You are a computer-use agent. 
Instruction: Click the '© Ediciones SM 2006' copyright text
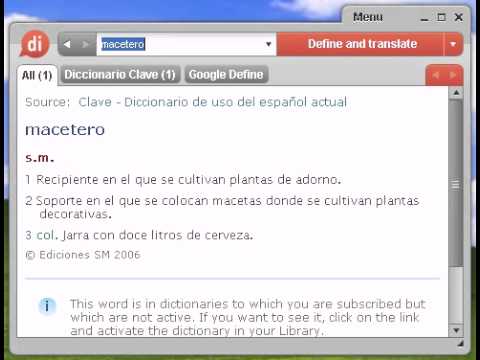(x=83, y=255)
